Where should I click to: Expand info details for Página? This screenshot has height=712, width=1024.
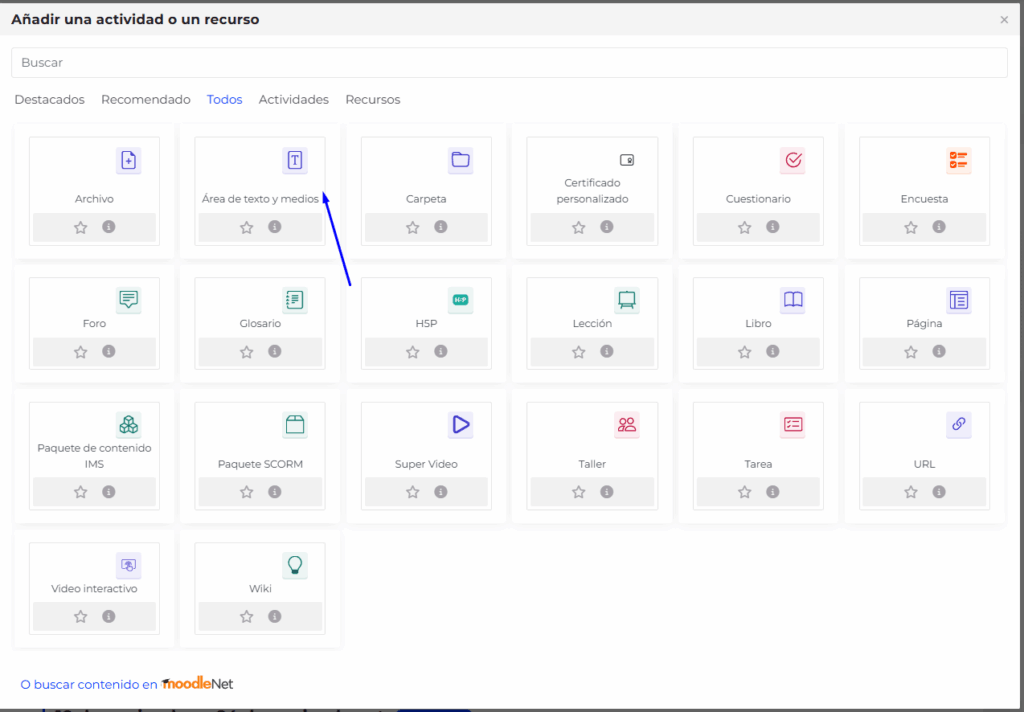(x=939, y=352)
